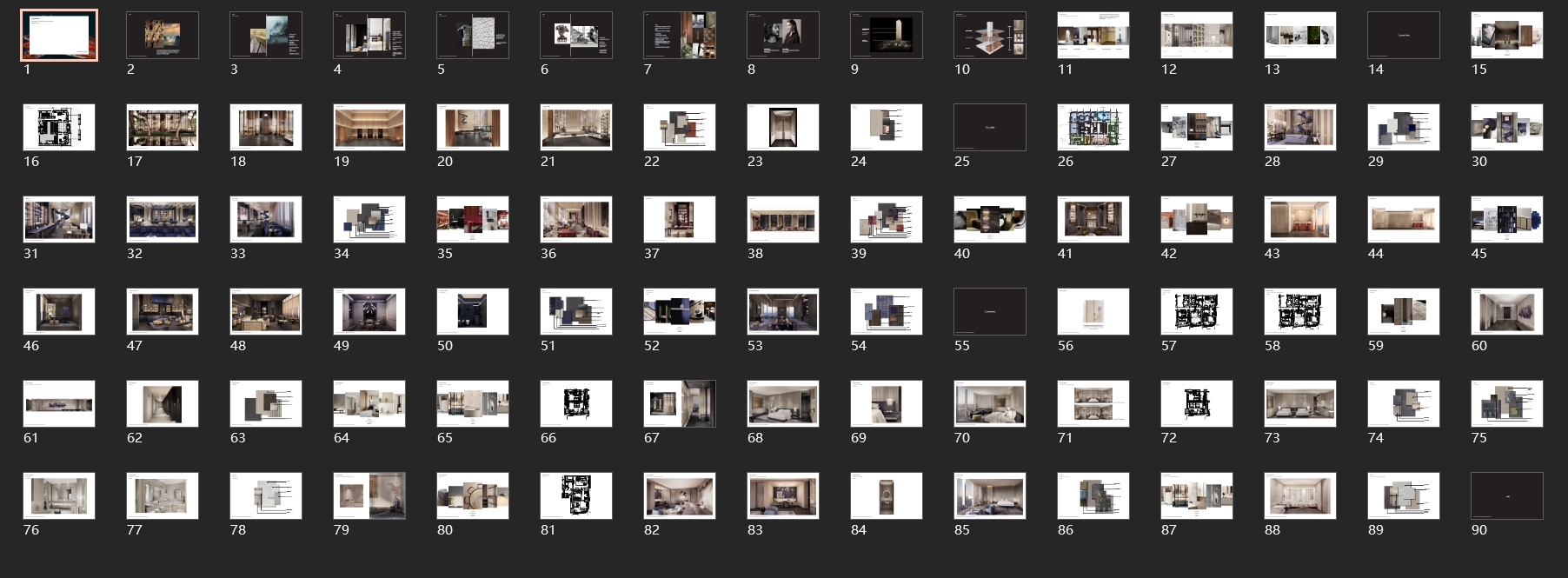Viewport: 1568px width, 578px height.
Task: Select final dark slide 90
Action: (x=1506, y=496)
